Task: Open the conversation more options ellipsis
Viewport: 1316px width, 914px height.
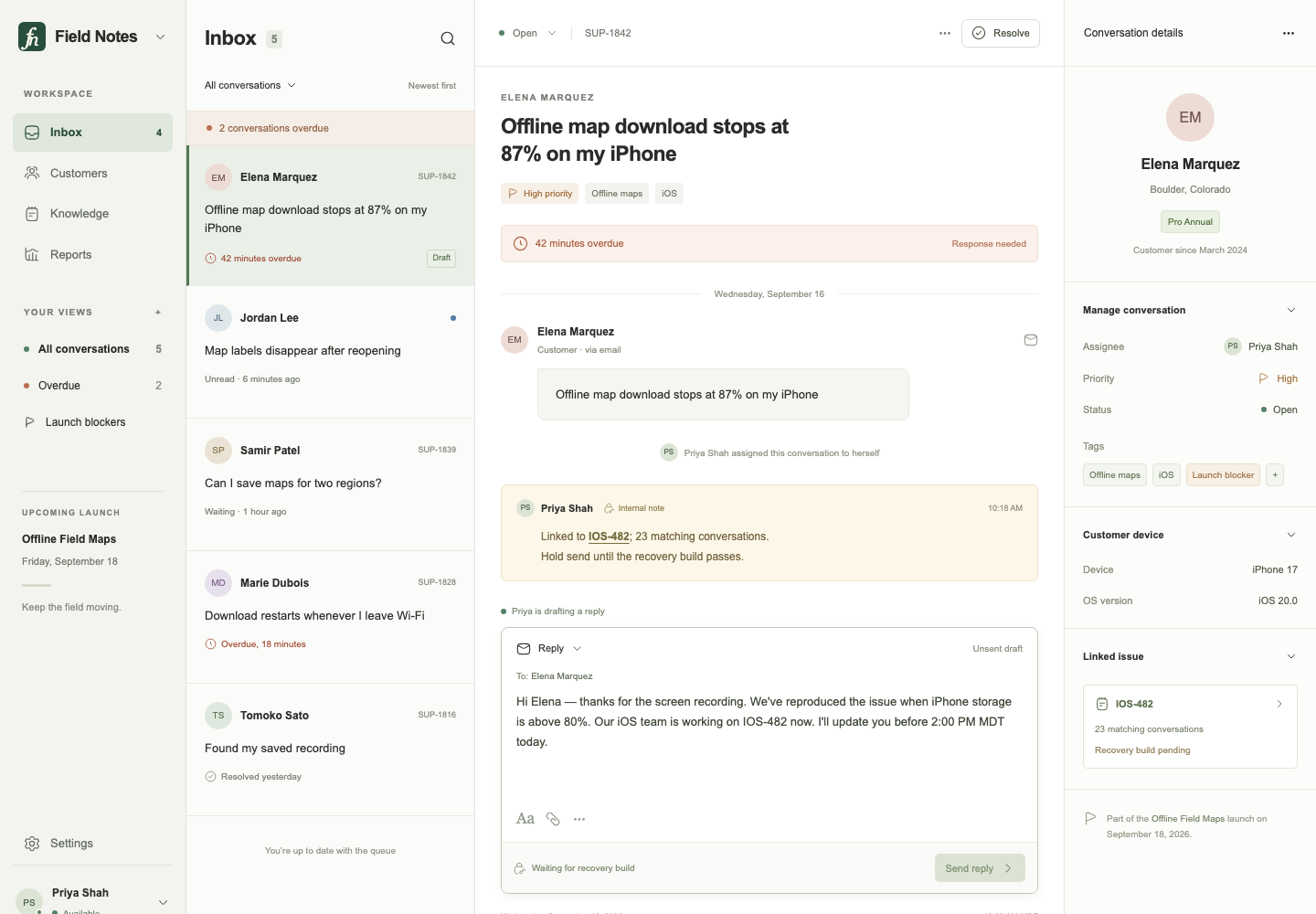Action: 945,34
